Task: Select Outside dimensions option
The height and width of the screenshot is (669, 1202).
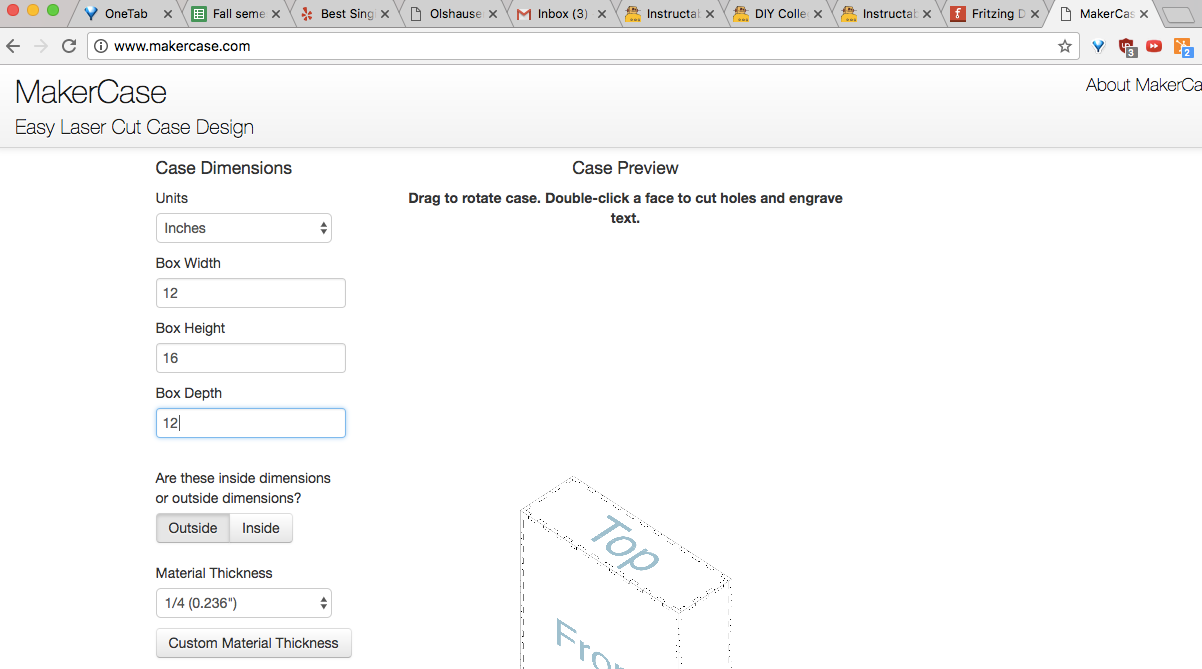Action: [193, 528]
